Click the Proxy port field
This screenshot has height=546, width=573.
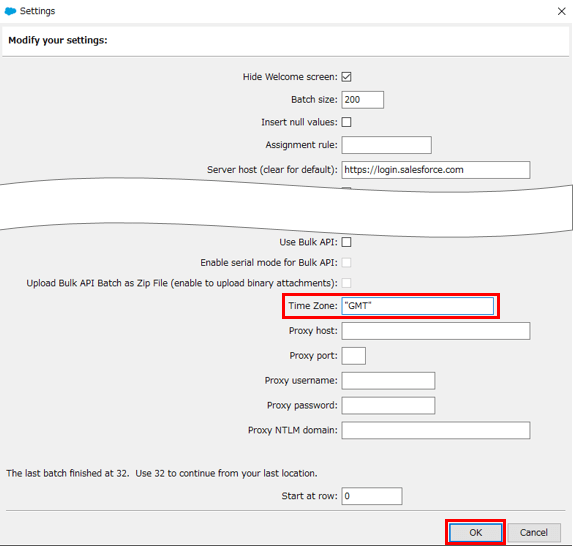pyautogui.click(x=353, y=356)
